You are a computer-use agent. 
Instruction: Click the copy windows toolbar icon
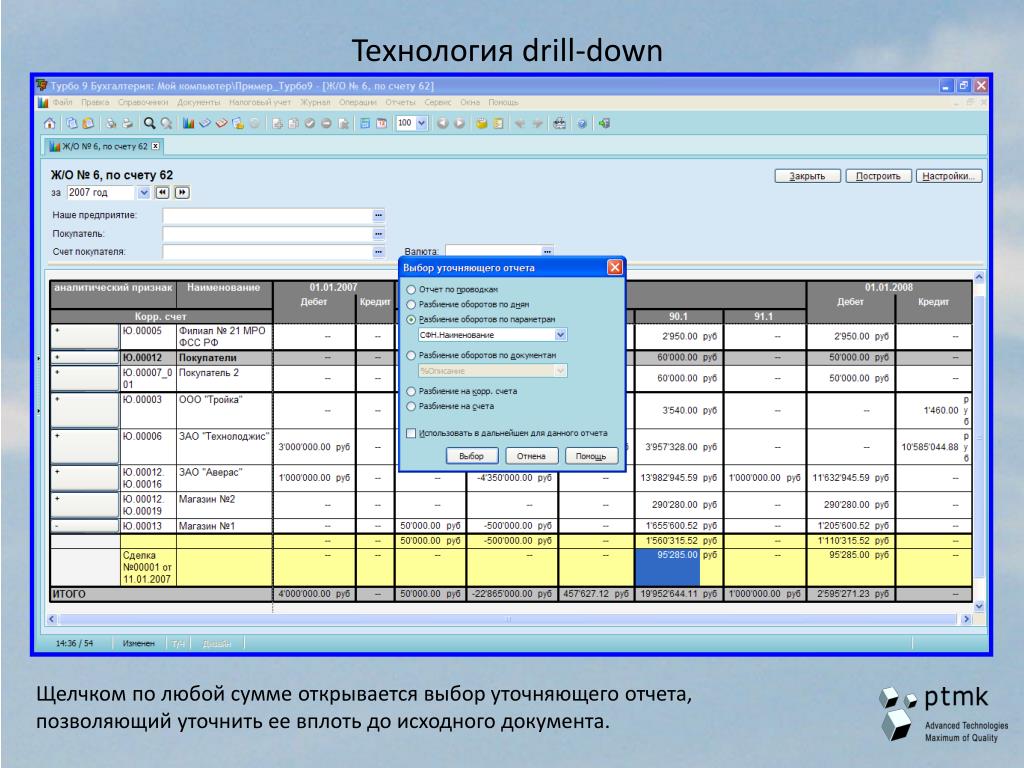[x=71, y=123]
